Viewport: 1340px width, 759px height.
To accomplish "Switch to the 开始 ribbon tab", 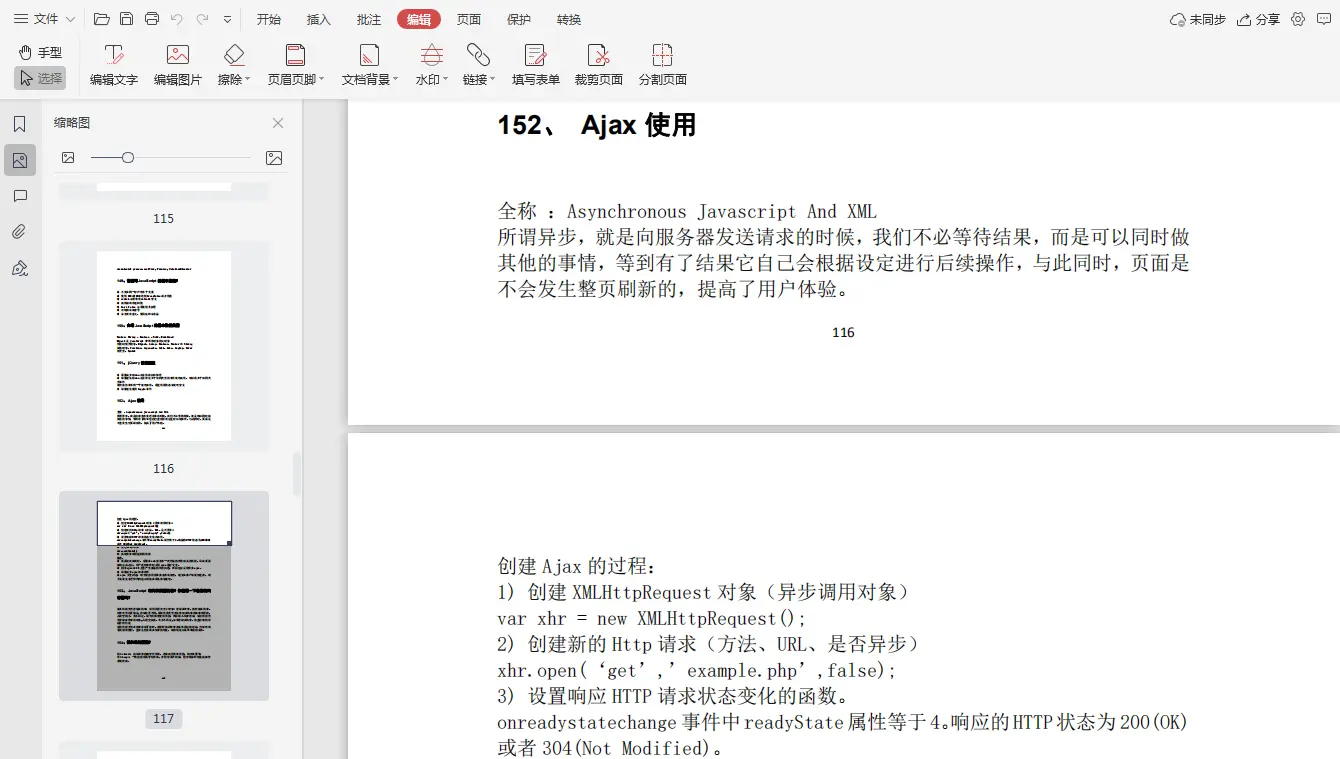I will pyautogui.click(x=268, y=18).
